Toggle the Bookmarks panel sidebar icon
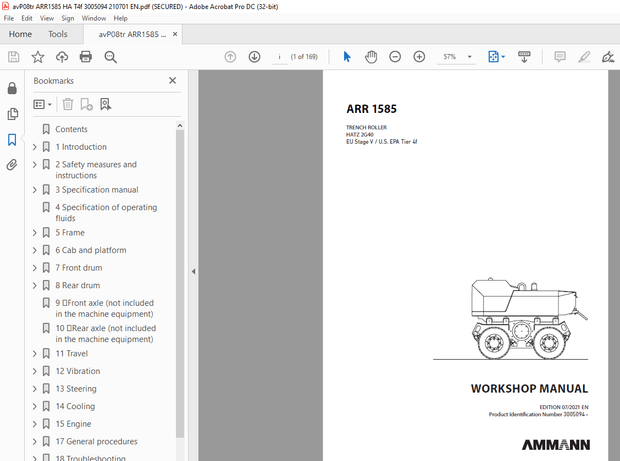This screenshot has height=461, width=620. 12,139
